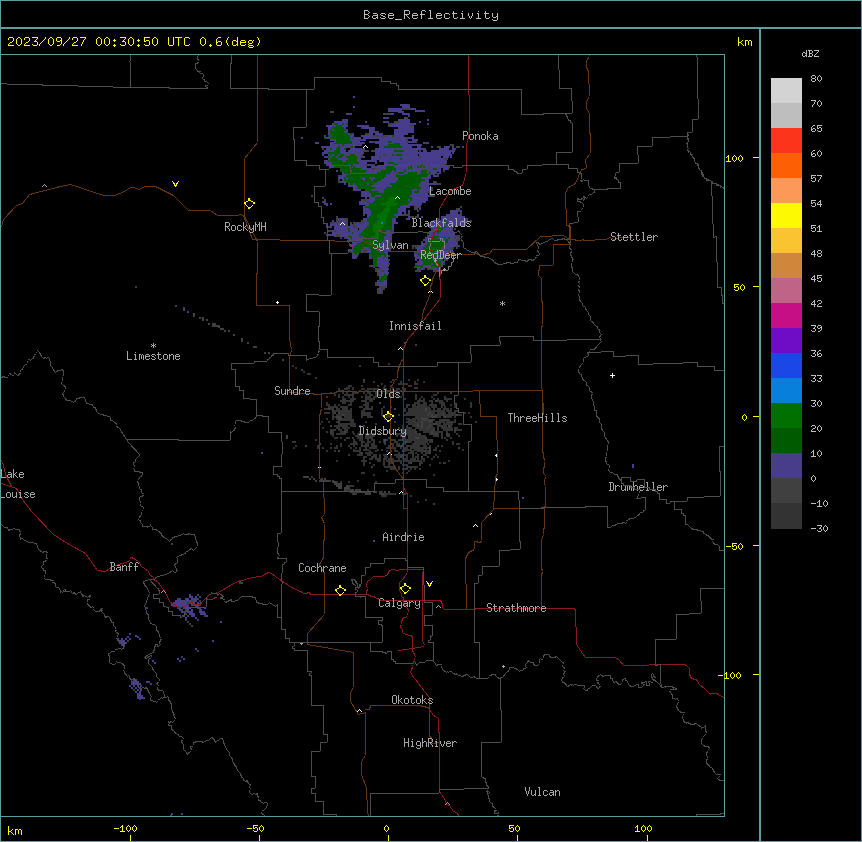The image size is (862, 842).
Task: Click the -100 tick label on horizontal axis
Action: coord(125,828)
